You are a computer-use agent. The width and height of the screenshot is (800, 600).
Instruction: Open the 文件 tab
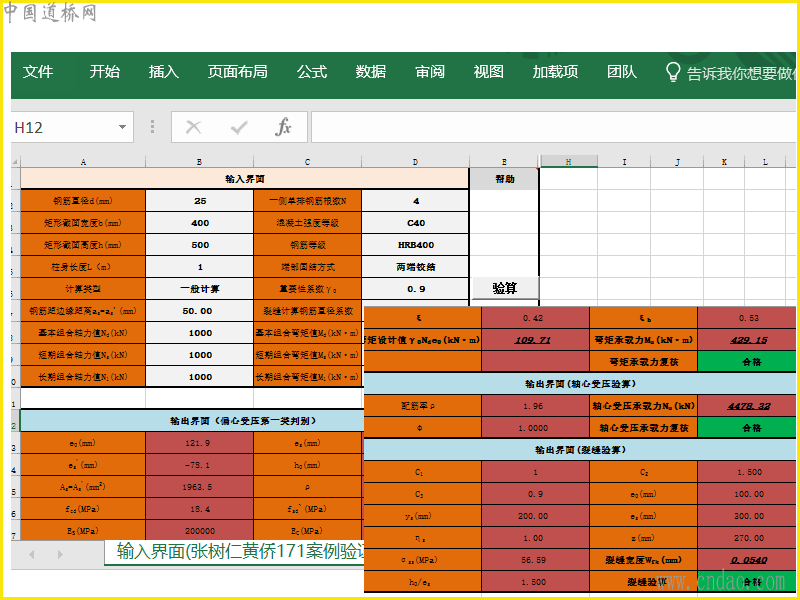(38, 72)
